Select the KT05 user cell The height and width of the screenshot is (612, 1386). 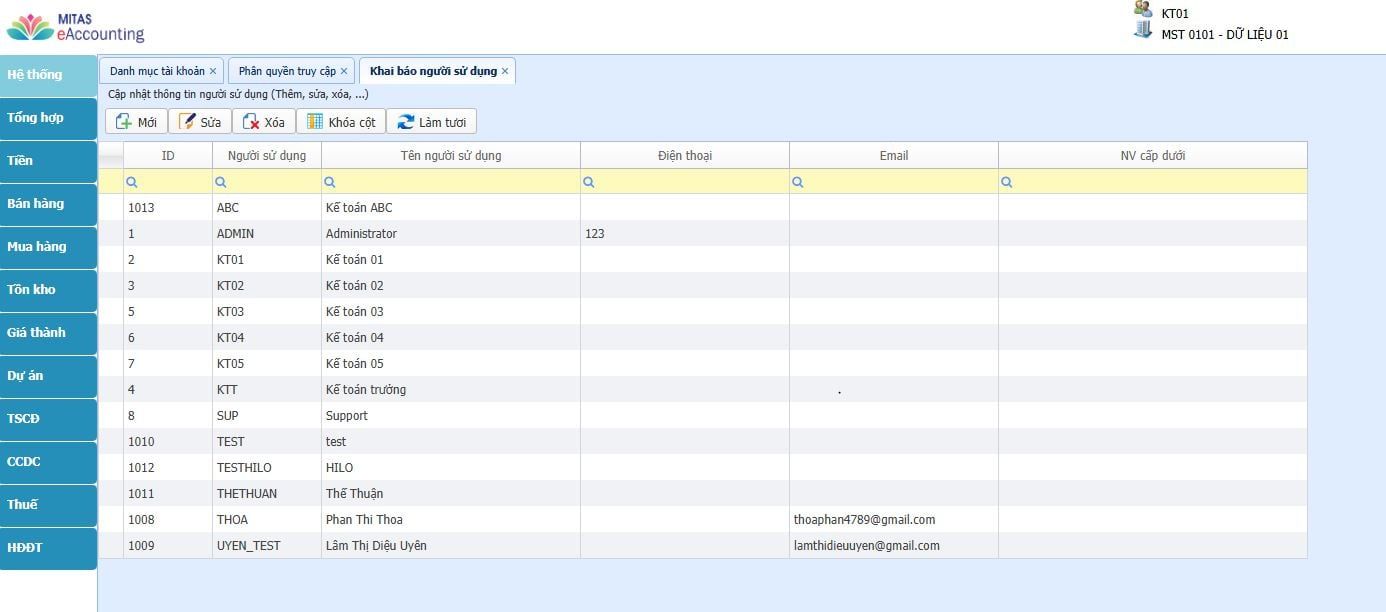(267, 363)
